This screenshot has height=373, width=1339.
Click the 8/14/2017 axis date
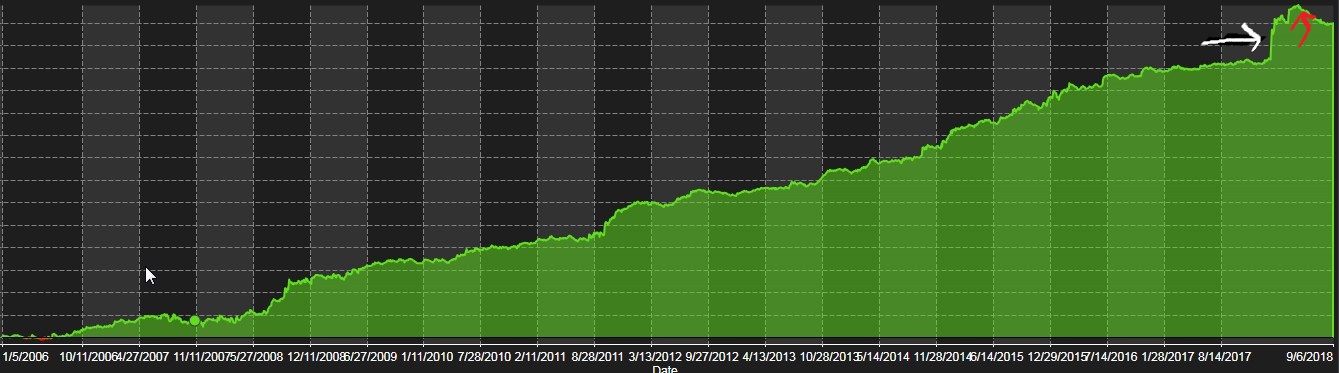1225,356
